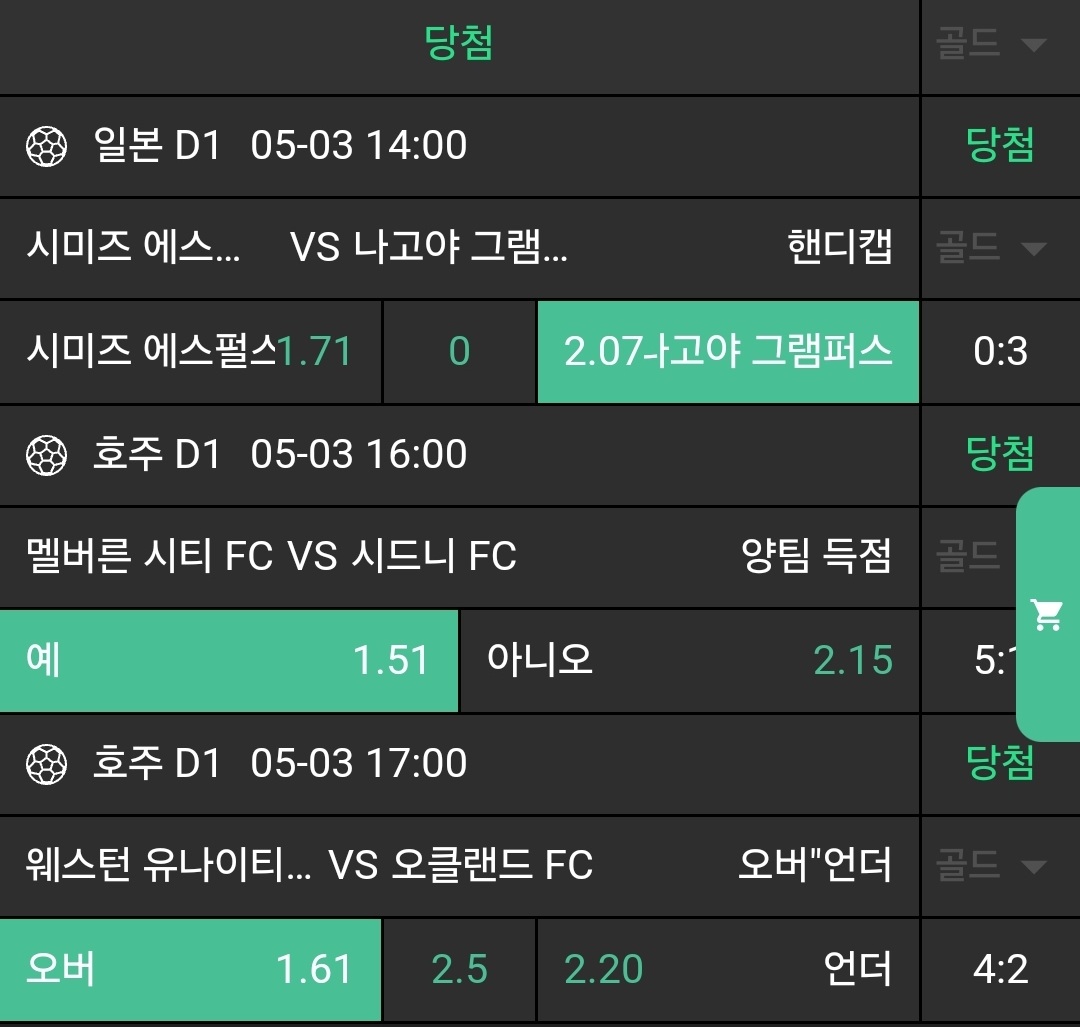Image resolution: width=1080 pixels, height=1027 pixels.
Task: Choose 아니오 at 2.15 odds
Action: point(688,661)
